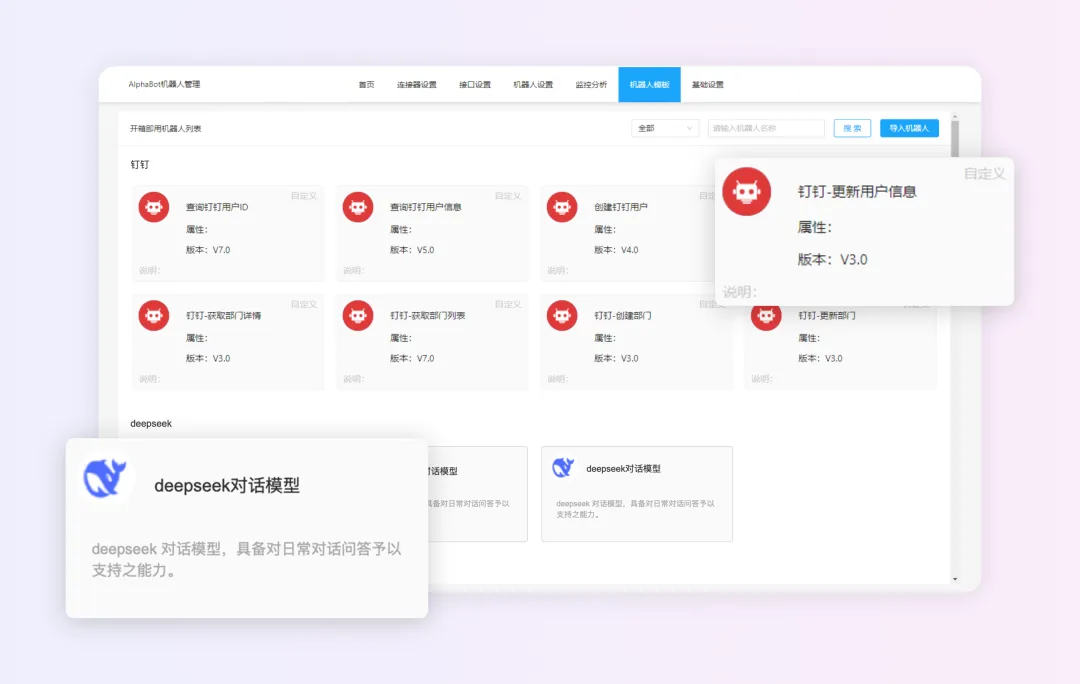Screen dimensions: 1080x684
Task: Click the robot icon for 钉钉-获取部门详情
Action: tap(154, 315)
